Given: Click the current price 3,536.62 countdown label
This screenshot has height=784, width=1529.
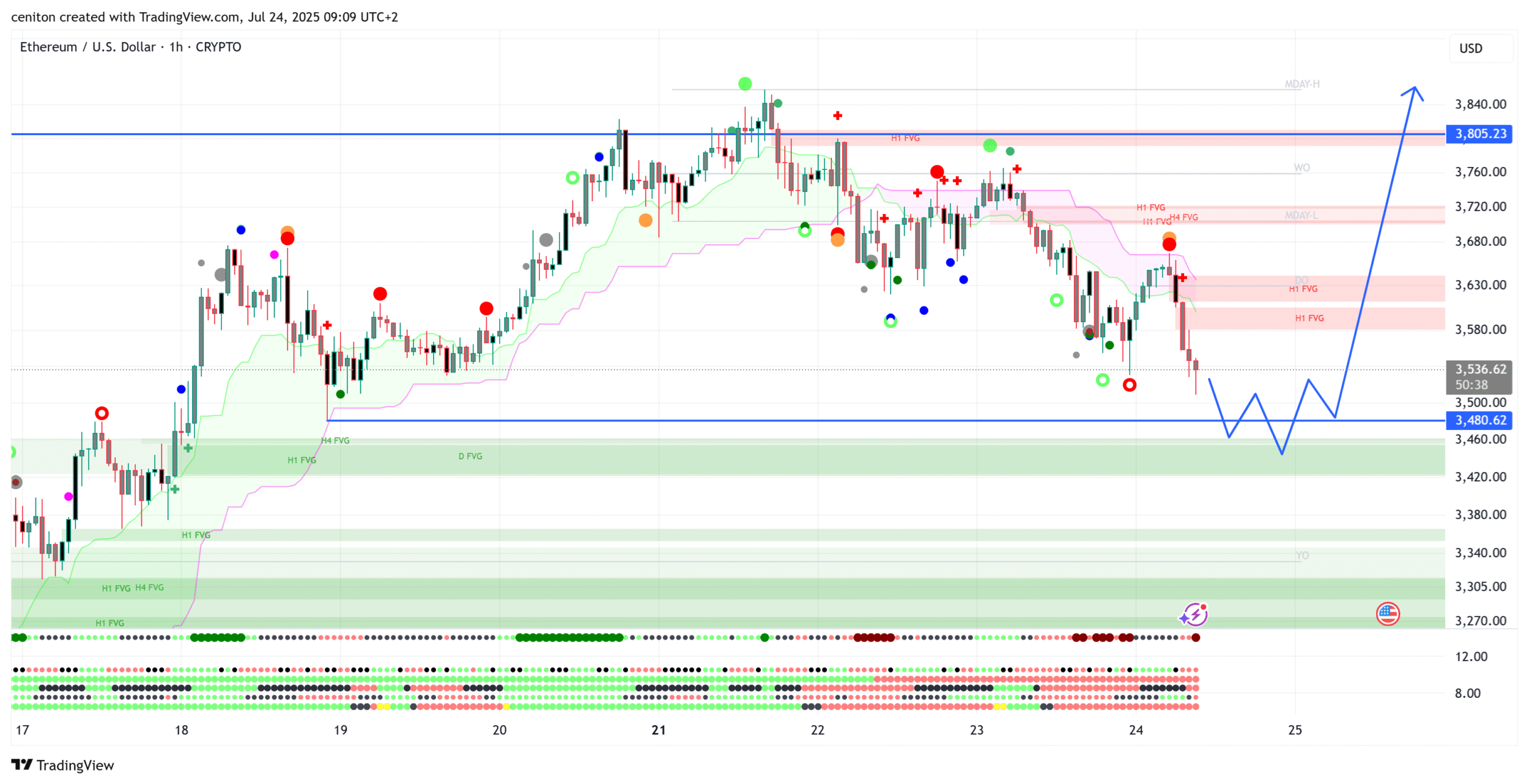Looking at the screenshot, I should [1479, 377].
